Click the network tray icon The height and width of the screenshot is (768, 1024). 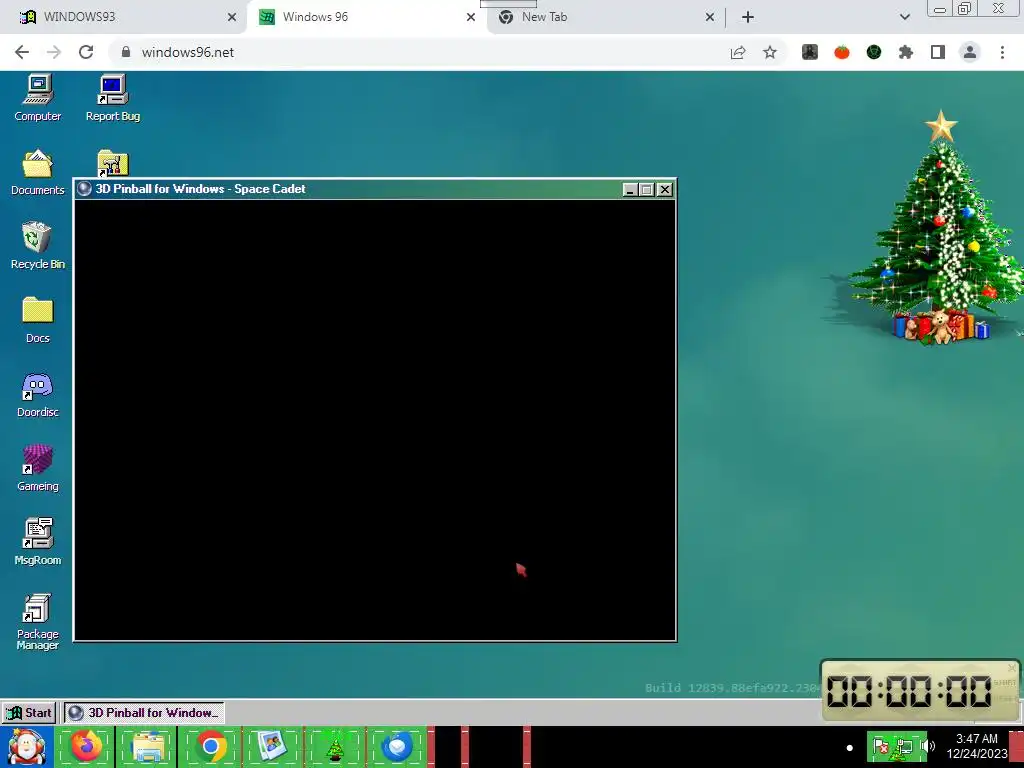[x=904, y=746]
